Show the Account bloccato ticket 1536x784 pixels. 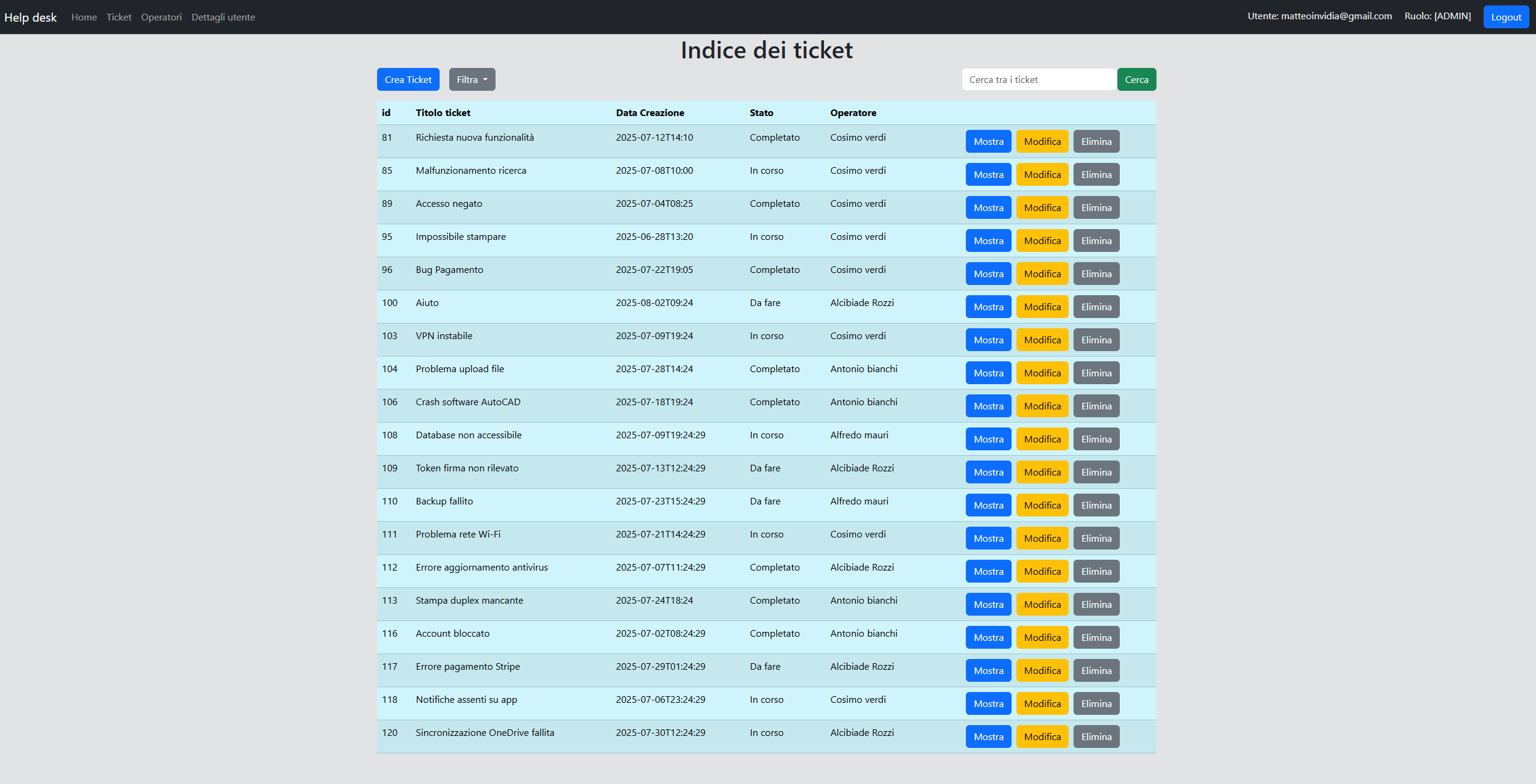click(x=988, y=637)
